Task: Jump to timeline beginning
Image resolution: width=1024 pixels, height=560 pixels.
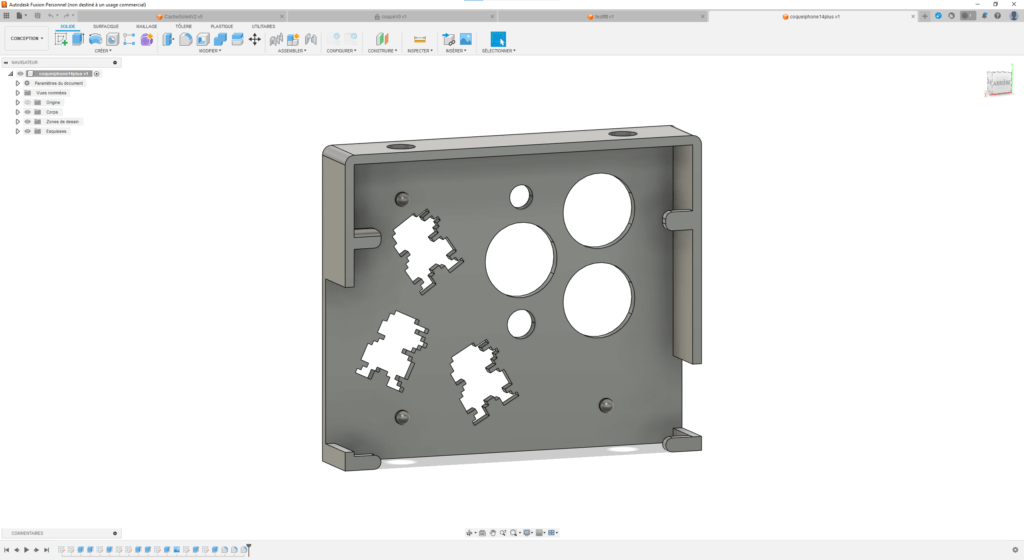Action: pyautogui.click(x=7, y=550)
